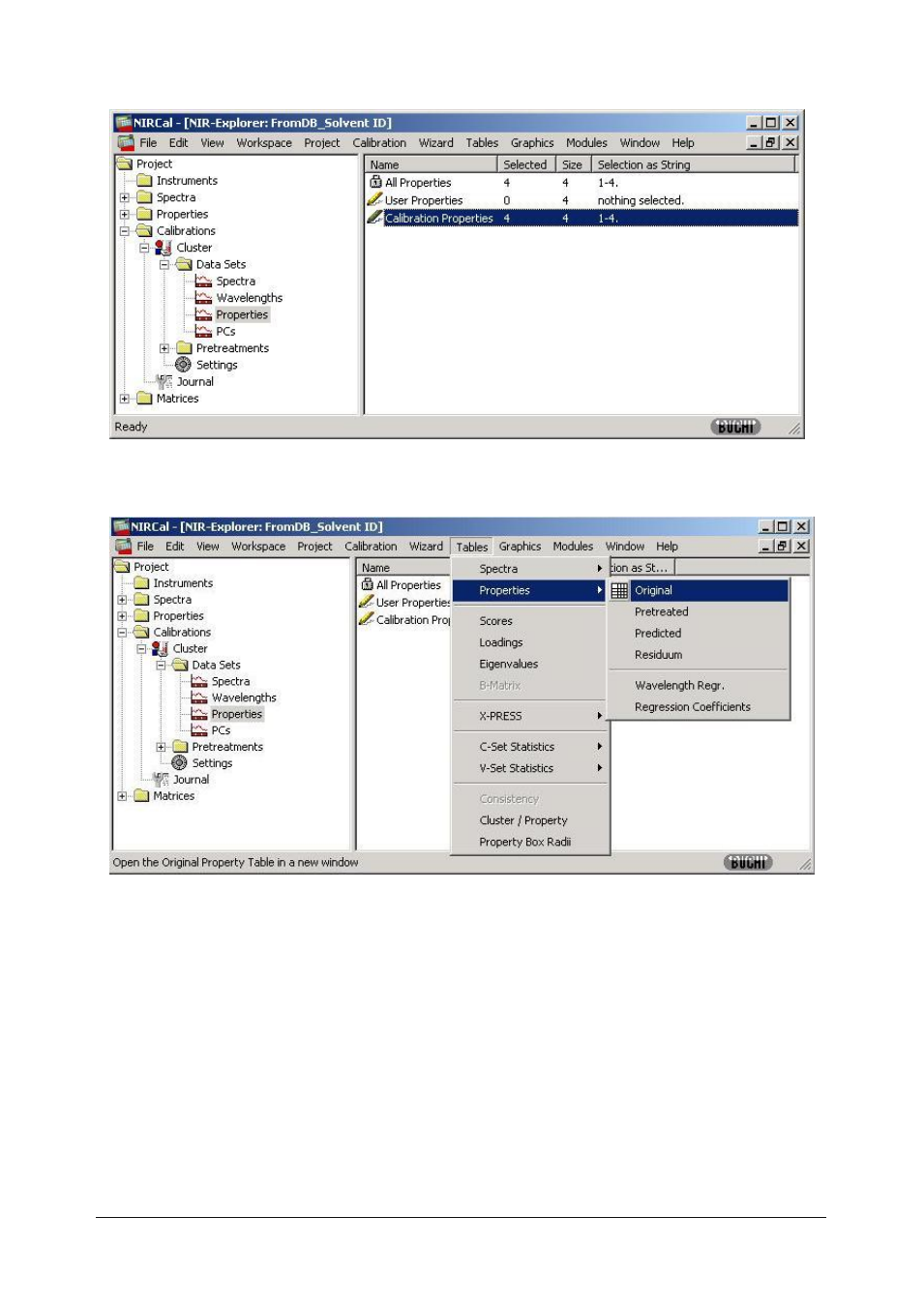Collapse Calibrations node in upper tree
924x1306 pixels.
[125, 231]
